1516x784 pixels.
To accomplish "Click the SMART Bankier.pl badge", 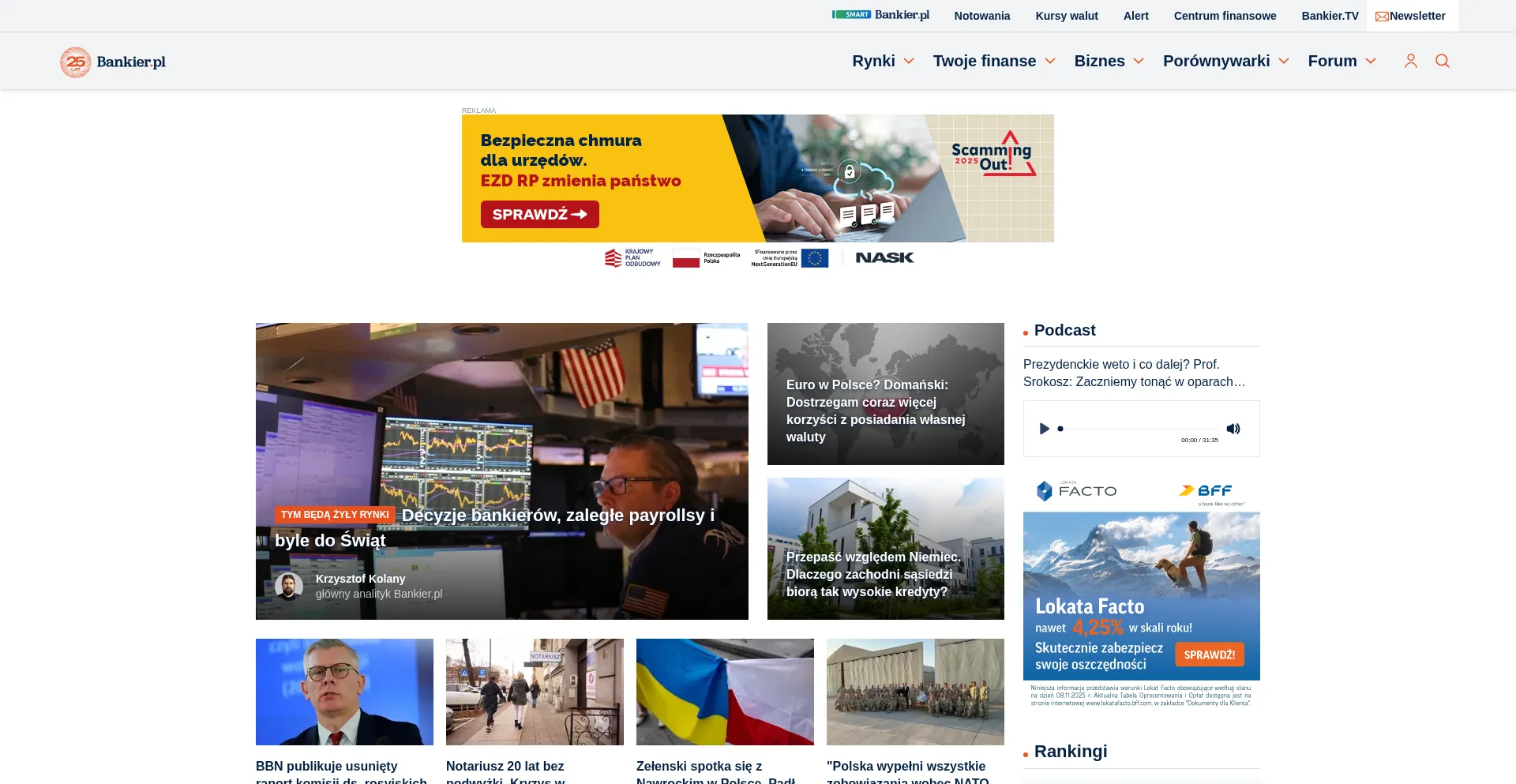I will tap(882, 14).
